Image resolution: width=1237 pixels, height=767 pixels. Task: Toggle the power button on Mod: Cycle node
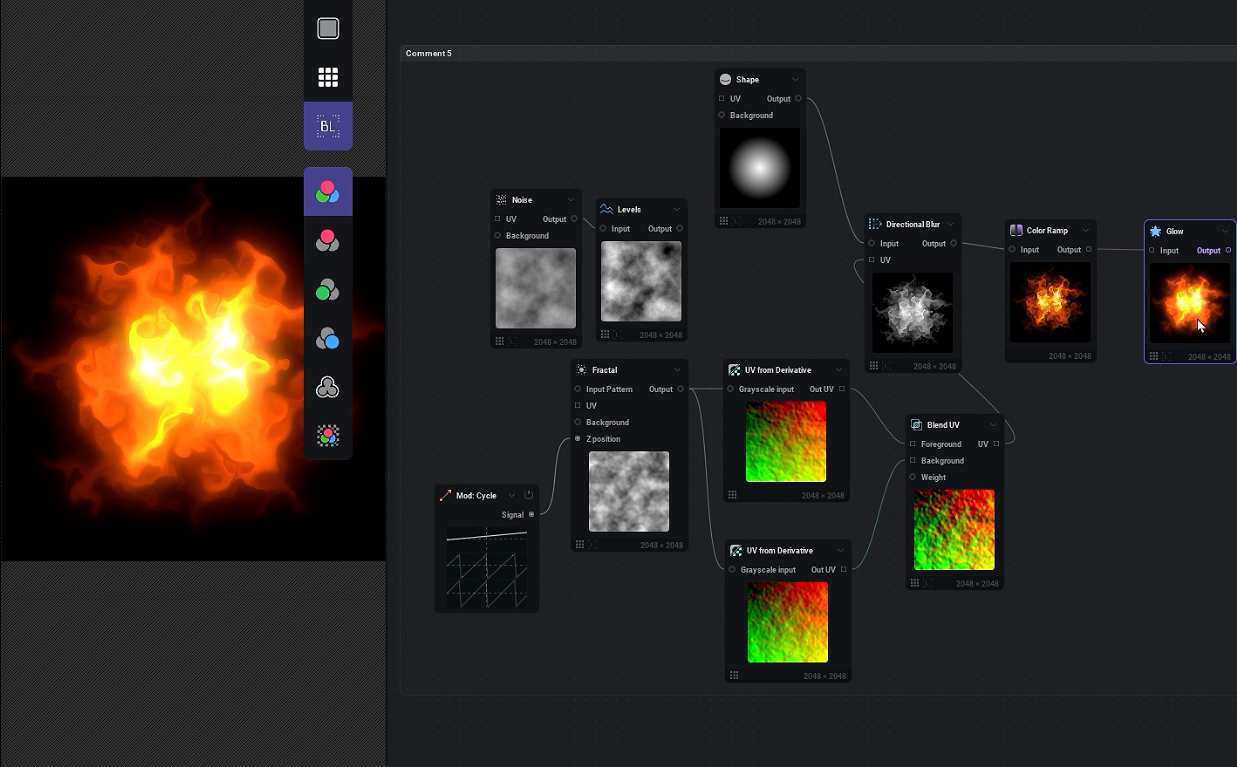point(529,495)
